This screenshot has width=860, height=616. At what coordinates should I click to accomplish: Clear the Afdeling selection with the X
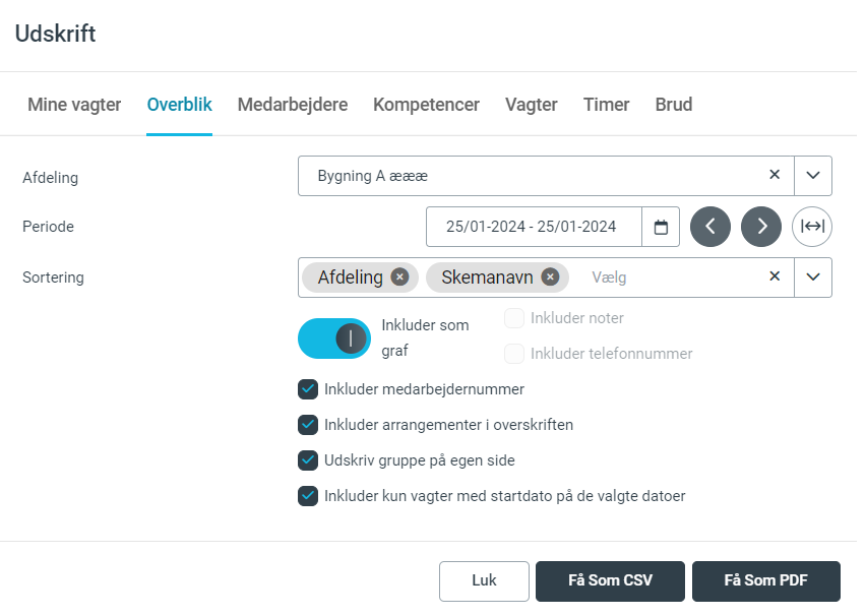773,175
